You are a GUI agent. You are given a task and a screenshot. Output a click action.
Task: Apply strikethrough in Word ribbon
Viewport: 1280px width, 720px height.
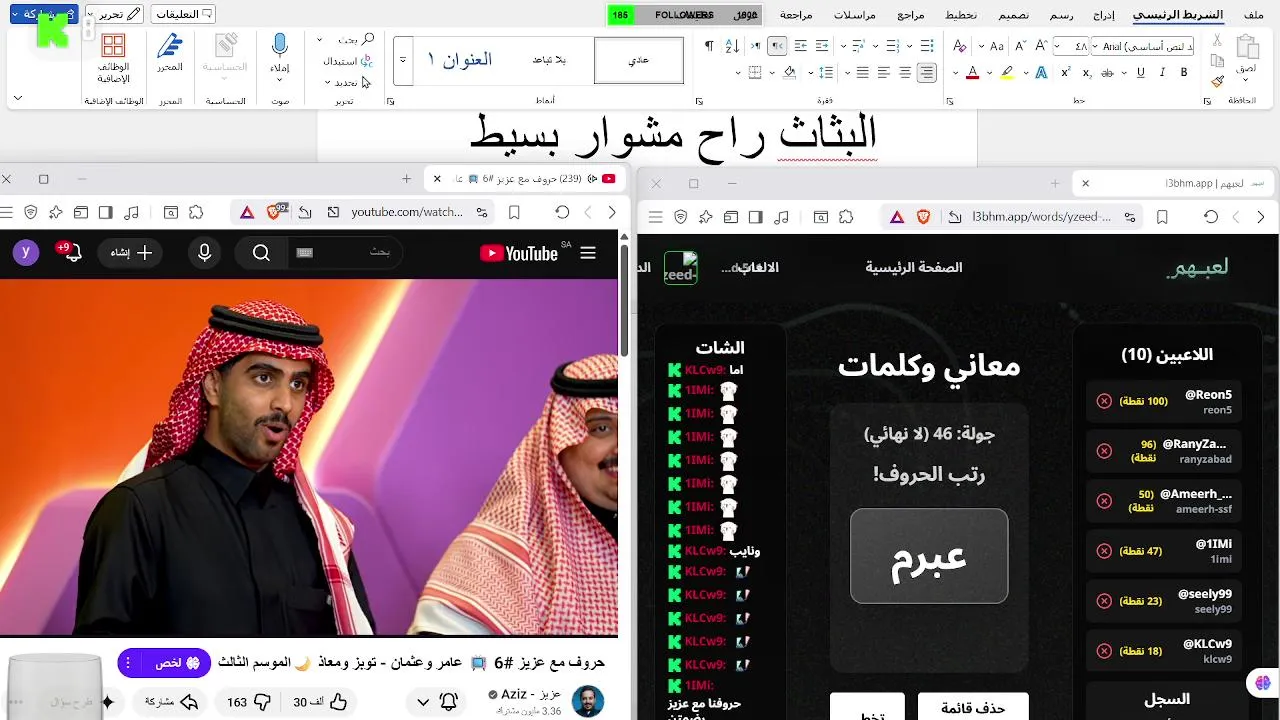pos(1107,72)
